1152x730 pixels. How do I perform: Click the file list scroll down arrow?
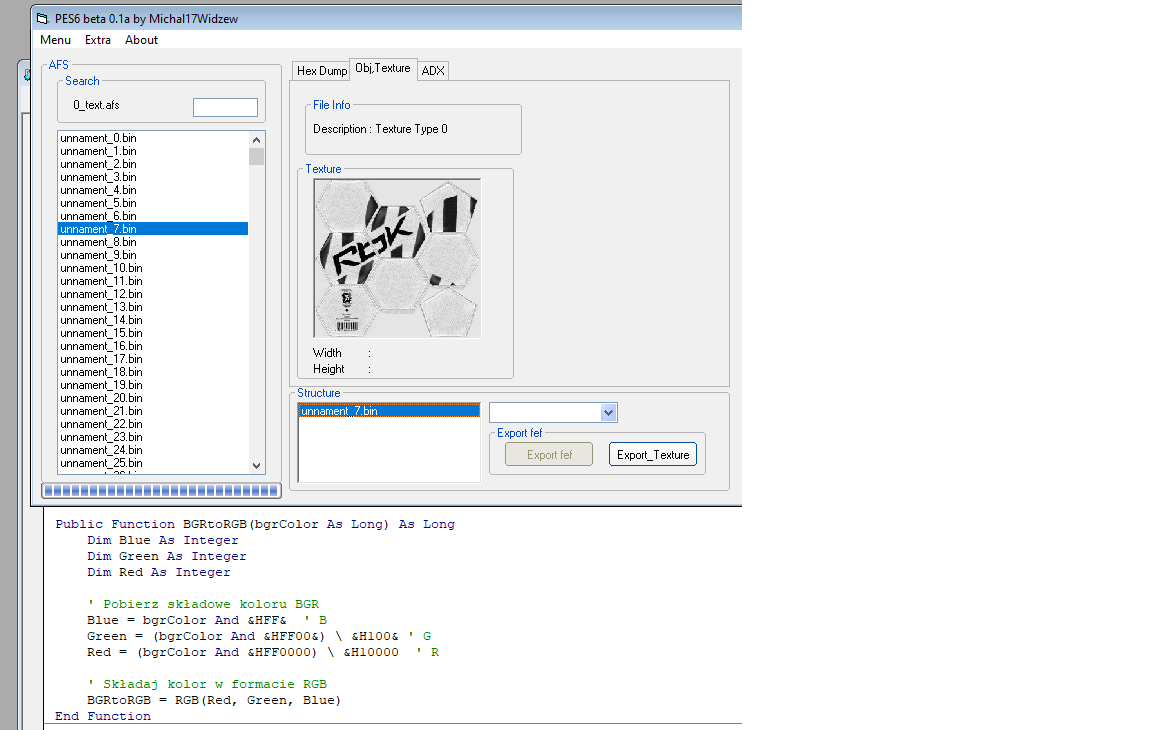256,466
